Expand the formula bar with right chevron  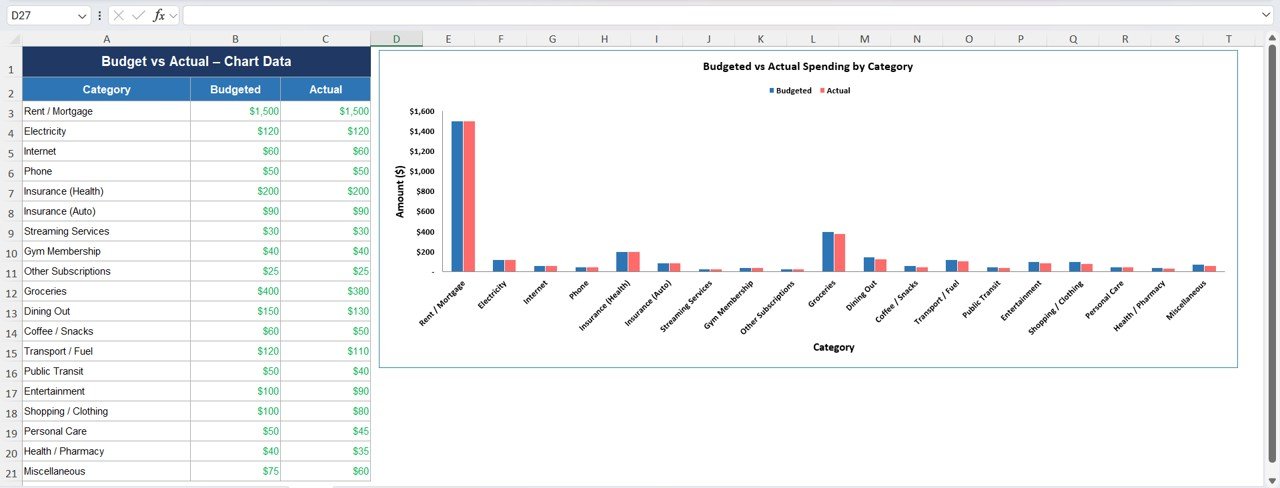(1266, 15)
